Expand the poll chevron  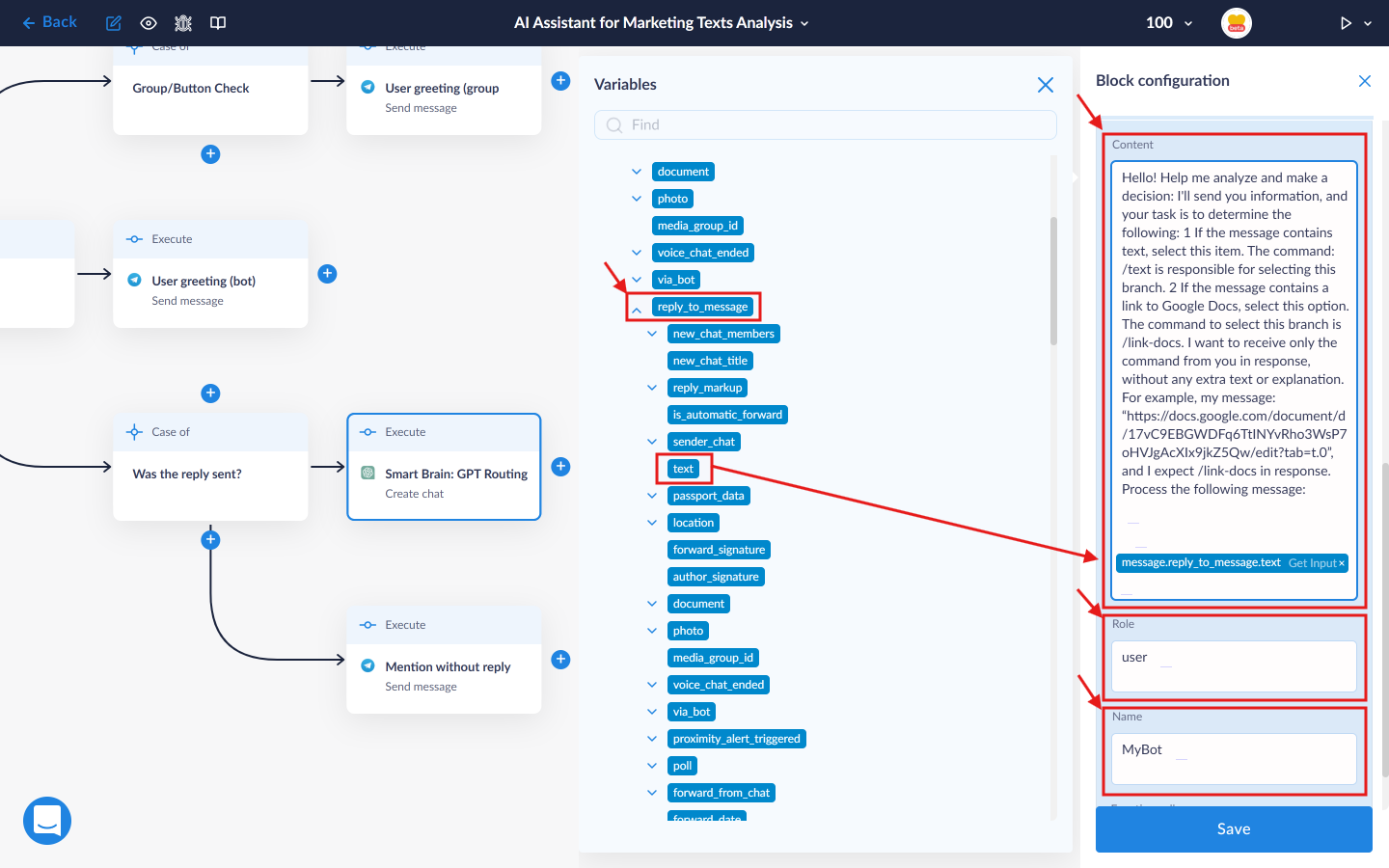pos(652,766)
